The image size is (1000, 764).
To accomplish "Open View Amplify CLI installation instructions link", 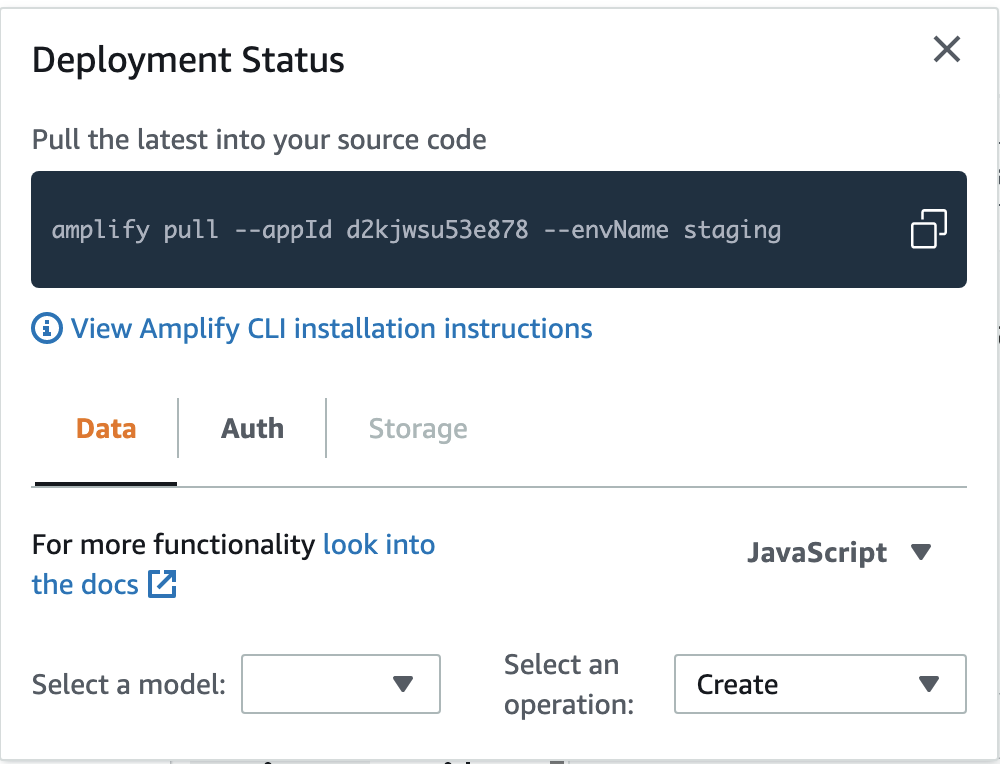I will [x=331, y=329].
